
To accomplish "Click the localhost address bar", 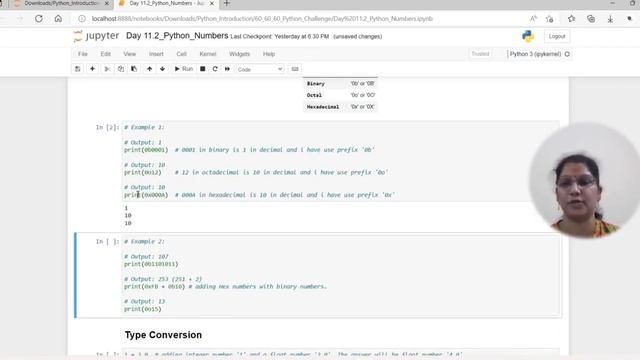I will click(x=262, y=19).
